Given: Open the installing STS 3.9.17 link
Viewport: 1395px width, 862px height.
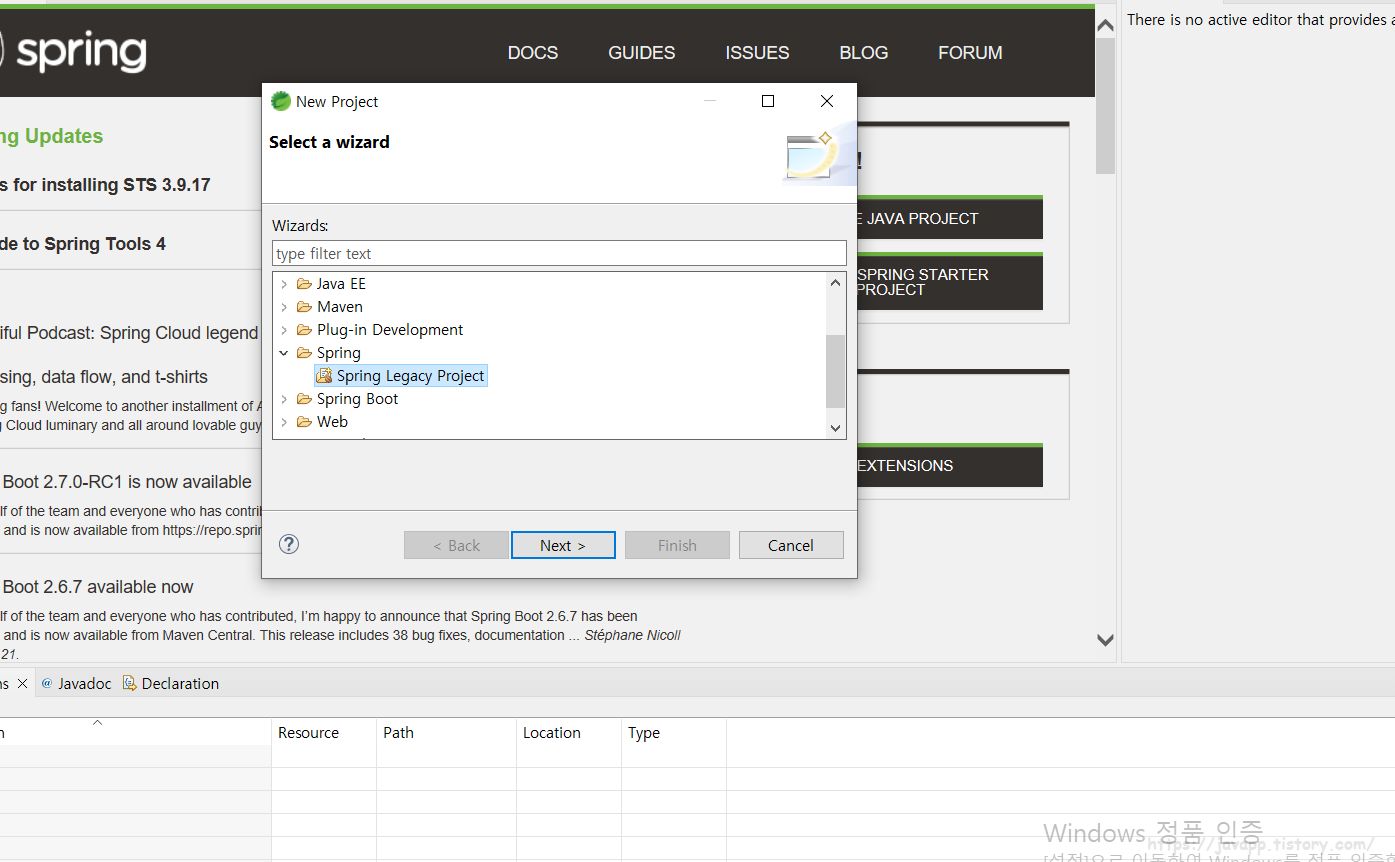Looking at the screenshot, I should (105, 185).
